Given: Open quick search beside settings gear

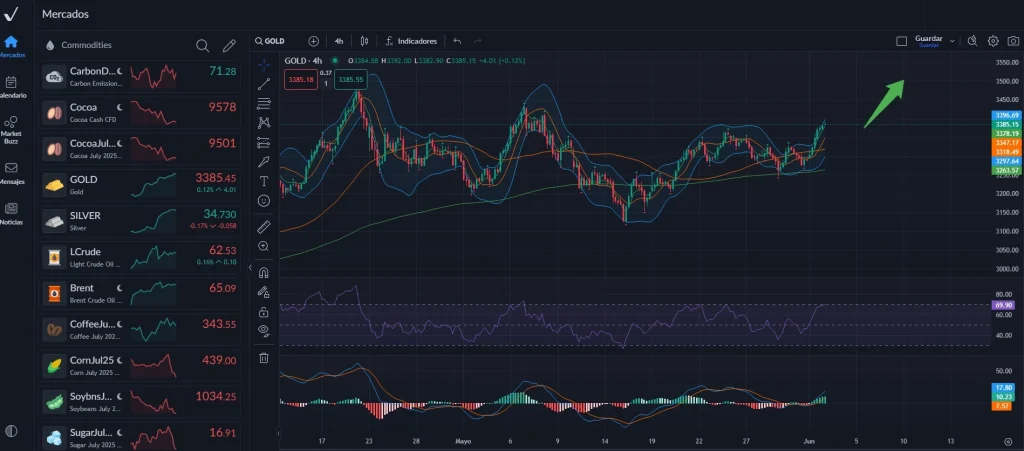Looking at the screenshot, I should [x=972, y=41].
